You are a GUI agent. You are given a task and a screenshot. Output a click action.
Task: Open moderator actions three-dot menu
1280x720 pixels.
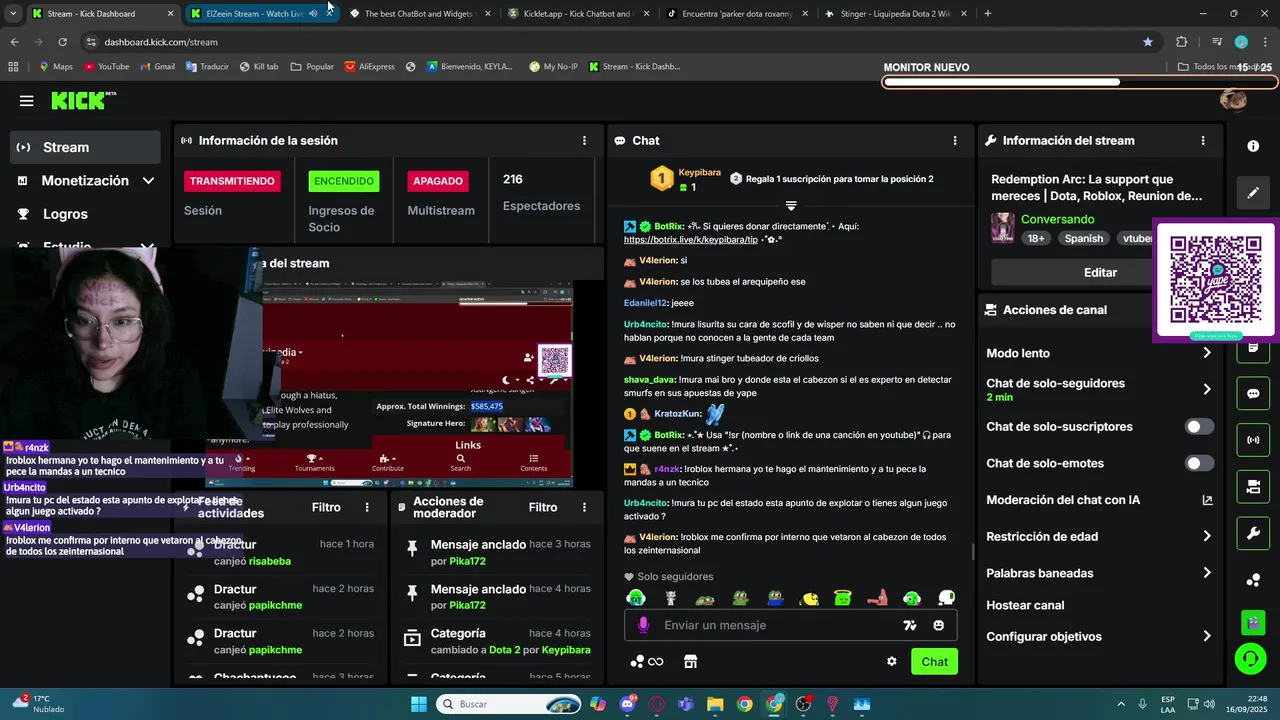coord(585,508)
